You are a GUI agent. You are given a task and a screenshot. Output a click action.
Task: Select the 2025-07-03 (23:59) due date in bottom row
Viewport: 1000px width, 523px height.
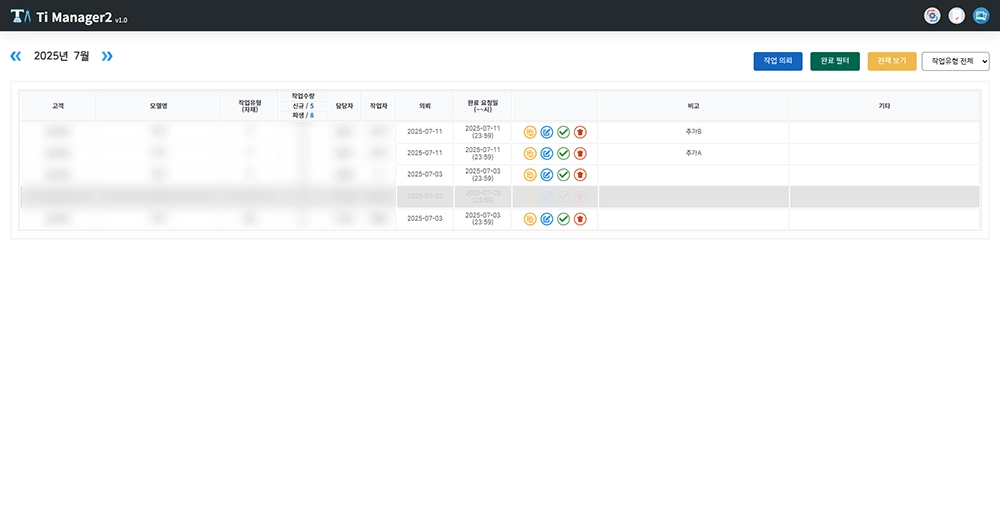tap(483, 219)
